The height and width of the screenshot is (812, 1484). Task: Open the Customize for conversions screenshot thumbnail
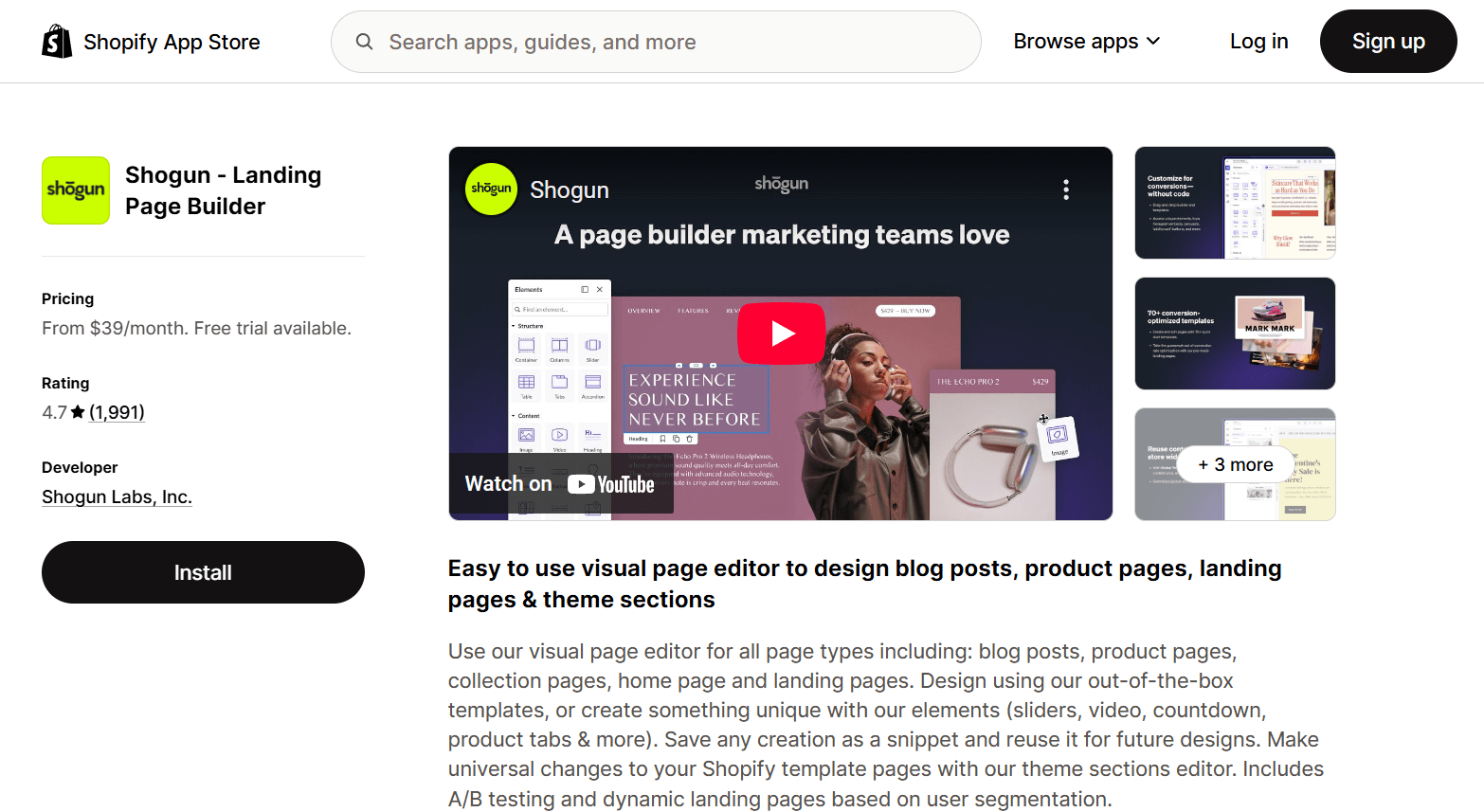tap(1235, 203)
